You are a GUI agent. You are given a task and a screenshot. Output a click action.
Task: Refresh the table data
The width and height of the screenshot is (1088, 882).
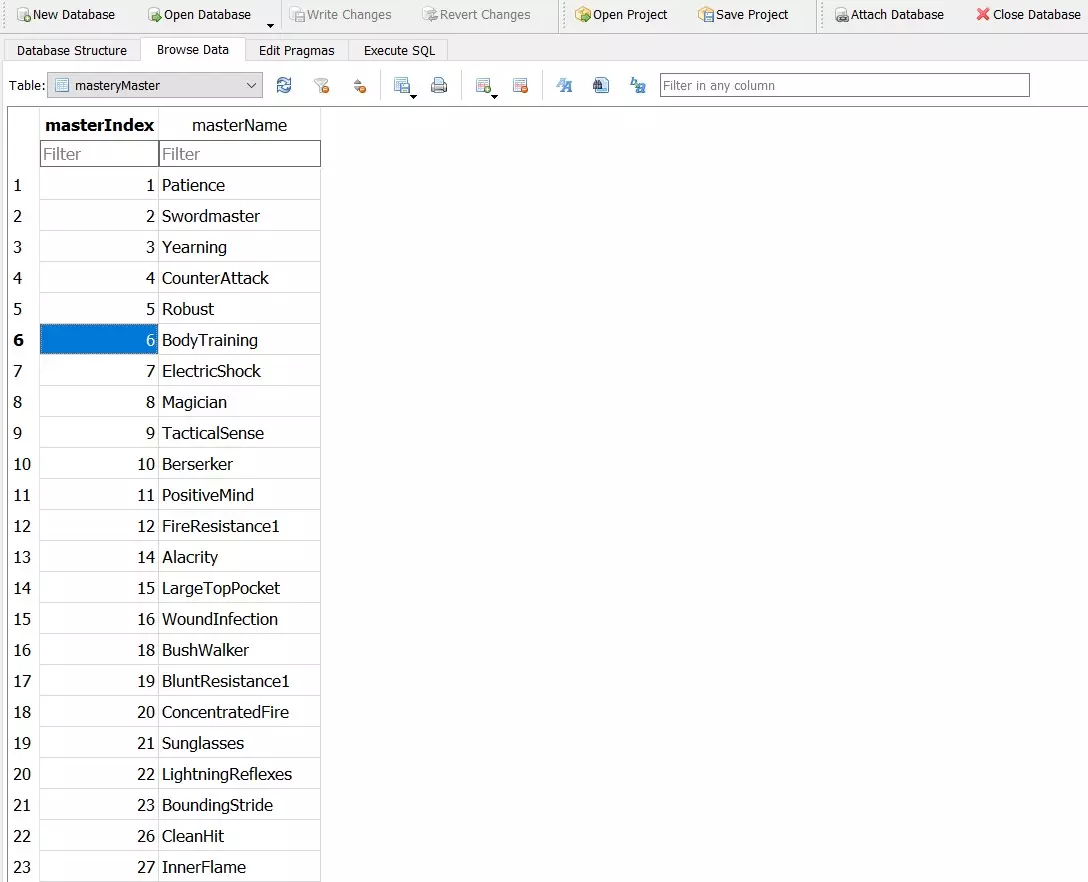284,85
